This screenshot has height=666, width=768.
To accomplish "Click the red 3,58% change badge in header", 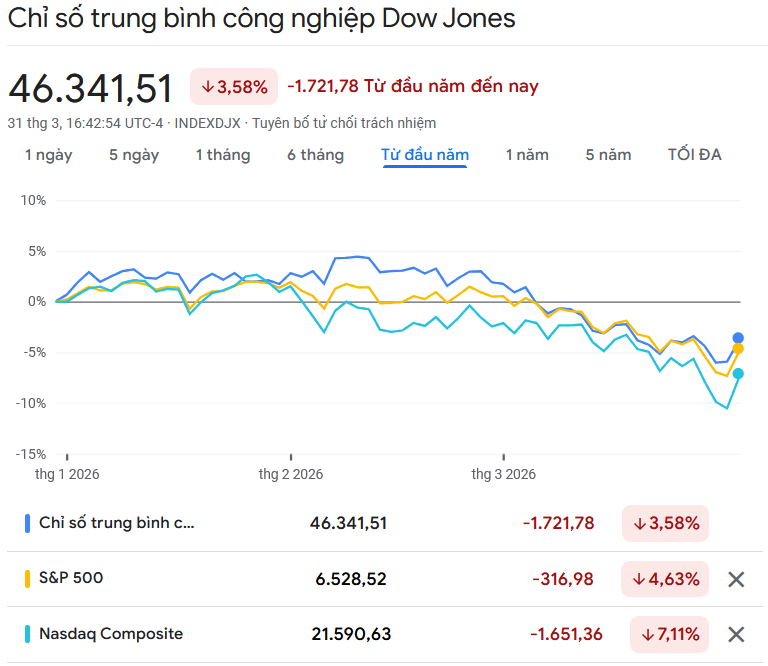I will pos(234,87).
